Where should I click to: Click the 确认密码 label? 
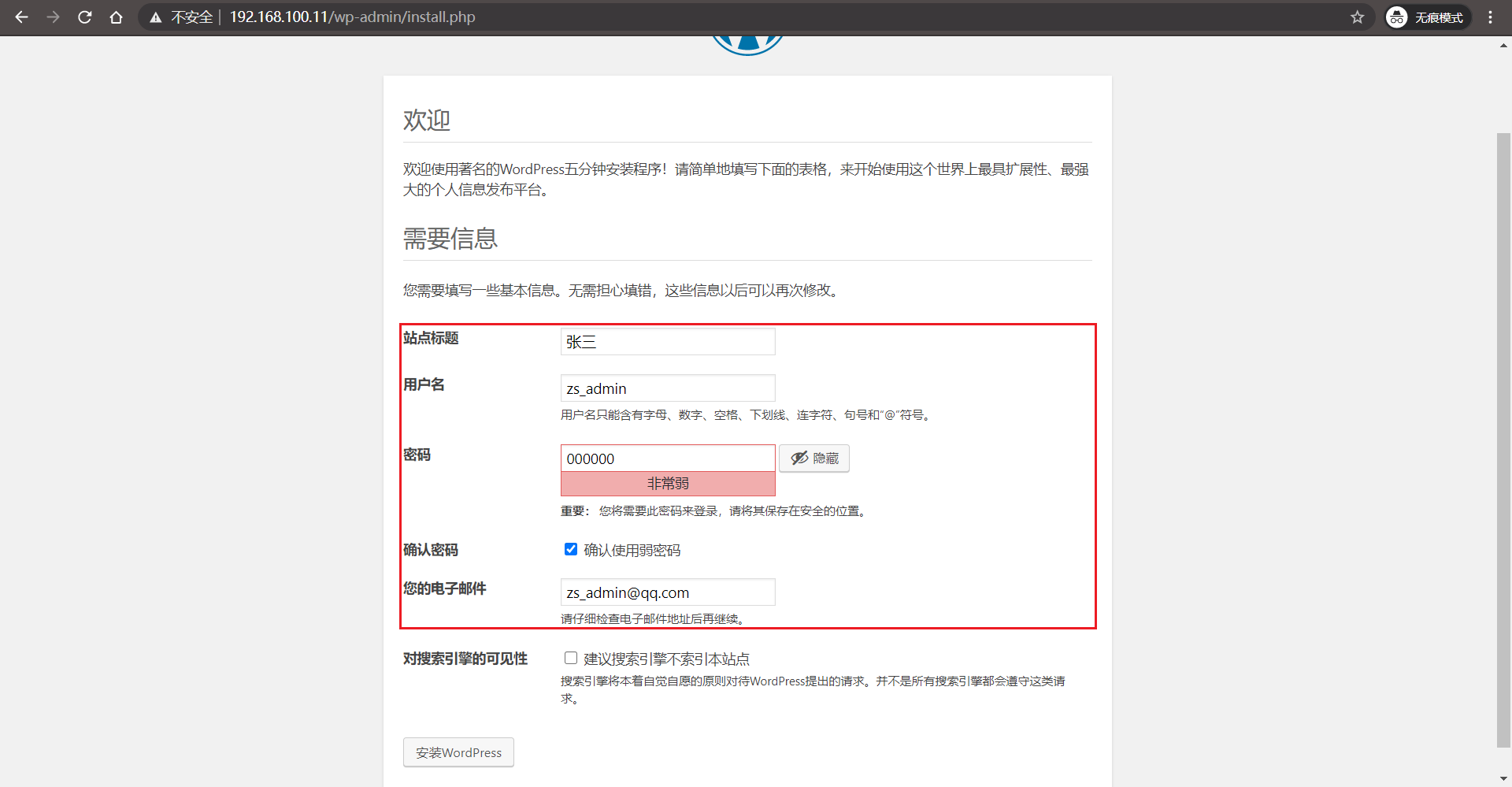431,550
